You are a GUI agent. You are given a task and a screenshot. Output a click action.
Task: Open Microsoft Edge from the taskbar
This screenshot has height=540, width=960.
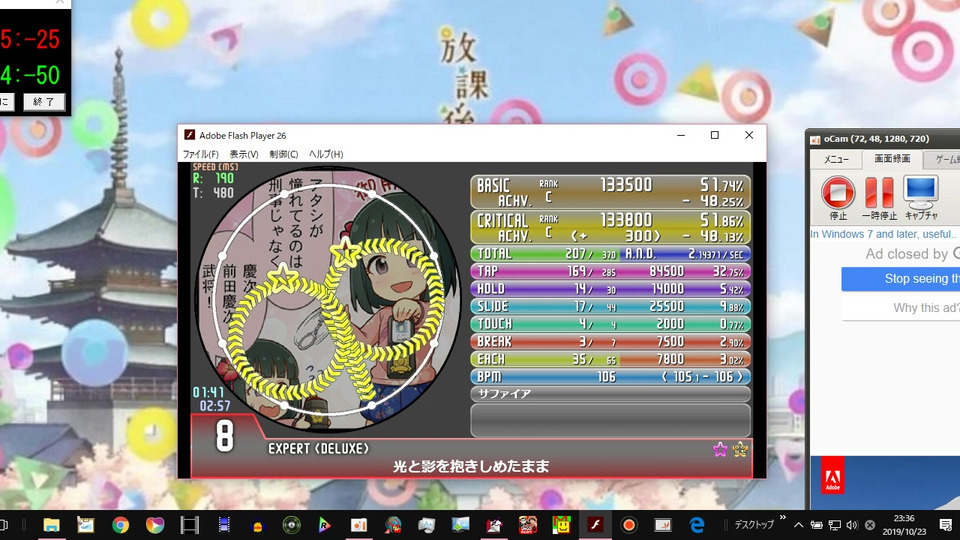point(697,525)
